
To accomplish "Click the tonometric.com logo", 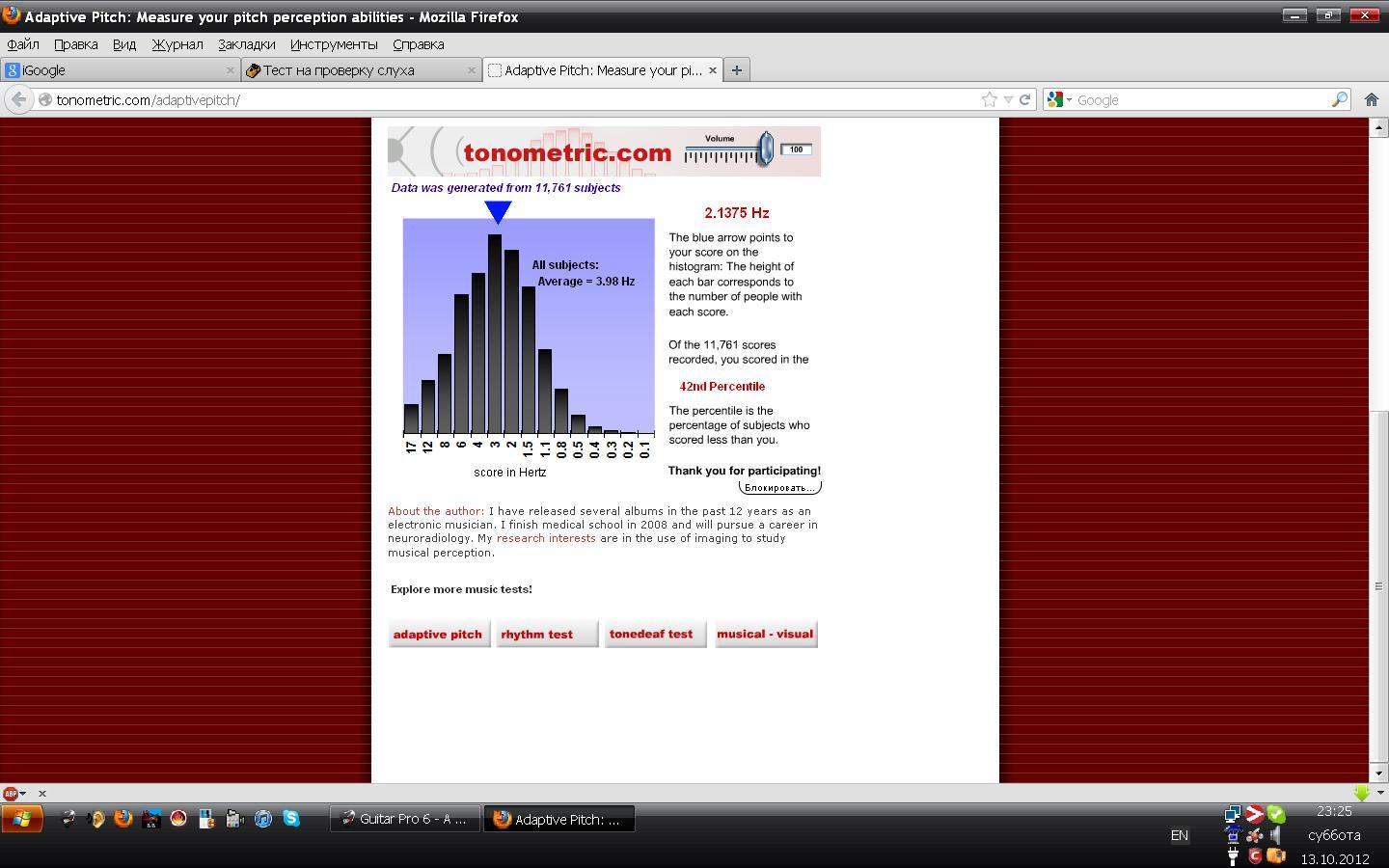I will 567,152.
